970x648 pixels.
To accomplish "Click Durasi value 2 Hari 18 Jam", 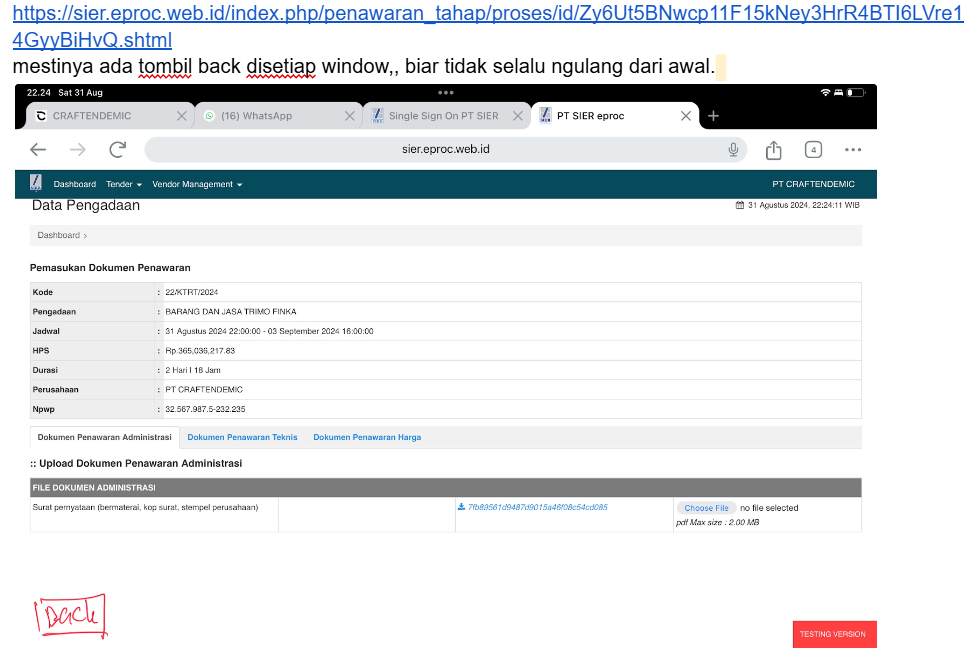I will [x=193, y=370].
